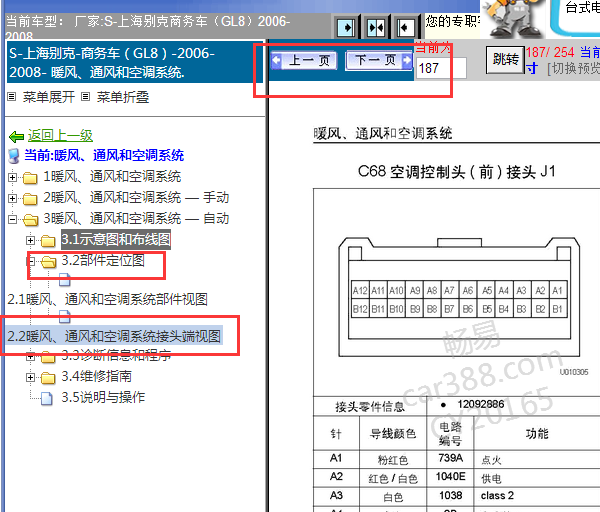
Task: Click table cell 739A
Action: pyautogui.click(x=450, y=458)
